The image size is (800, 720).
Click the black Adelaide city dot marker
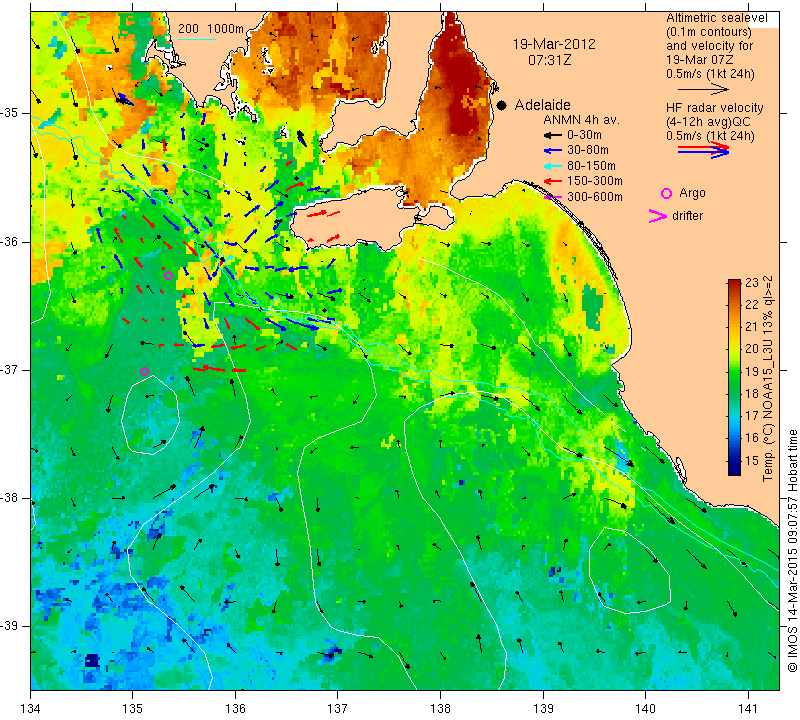tap(502, 105)
